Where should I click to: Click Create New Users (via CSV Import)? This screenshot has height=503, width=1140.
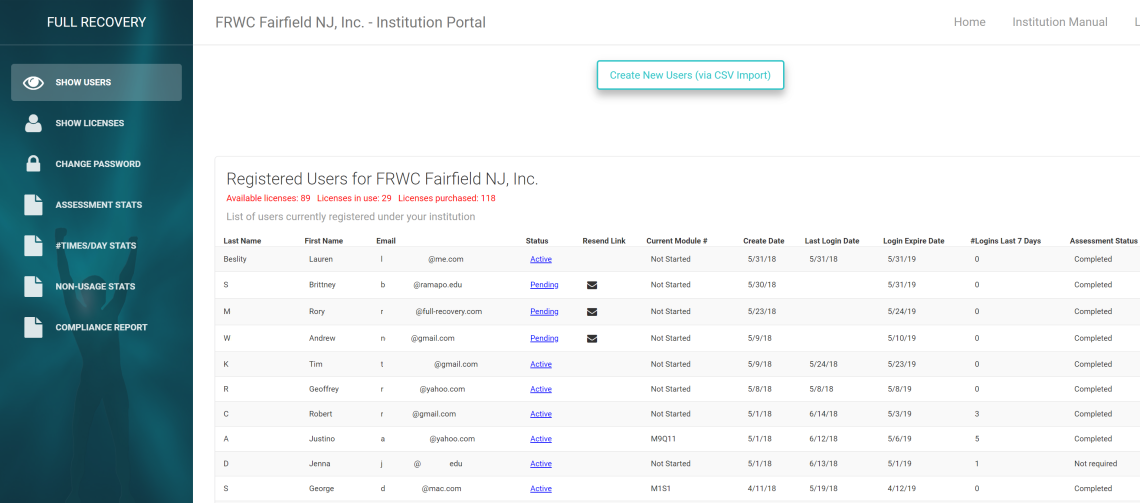[x=690, y=75]
